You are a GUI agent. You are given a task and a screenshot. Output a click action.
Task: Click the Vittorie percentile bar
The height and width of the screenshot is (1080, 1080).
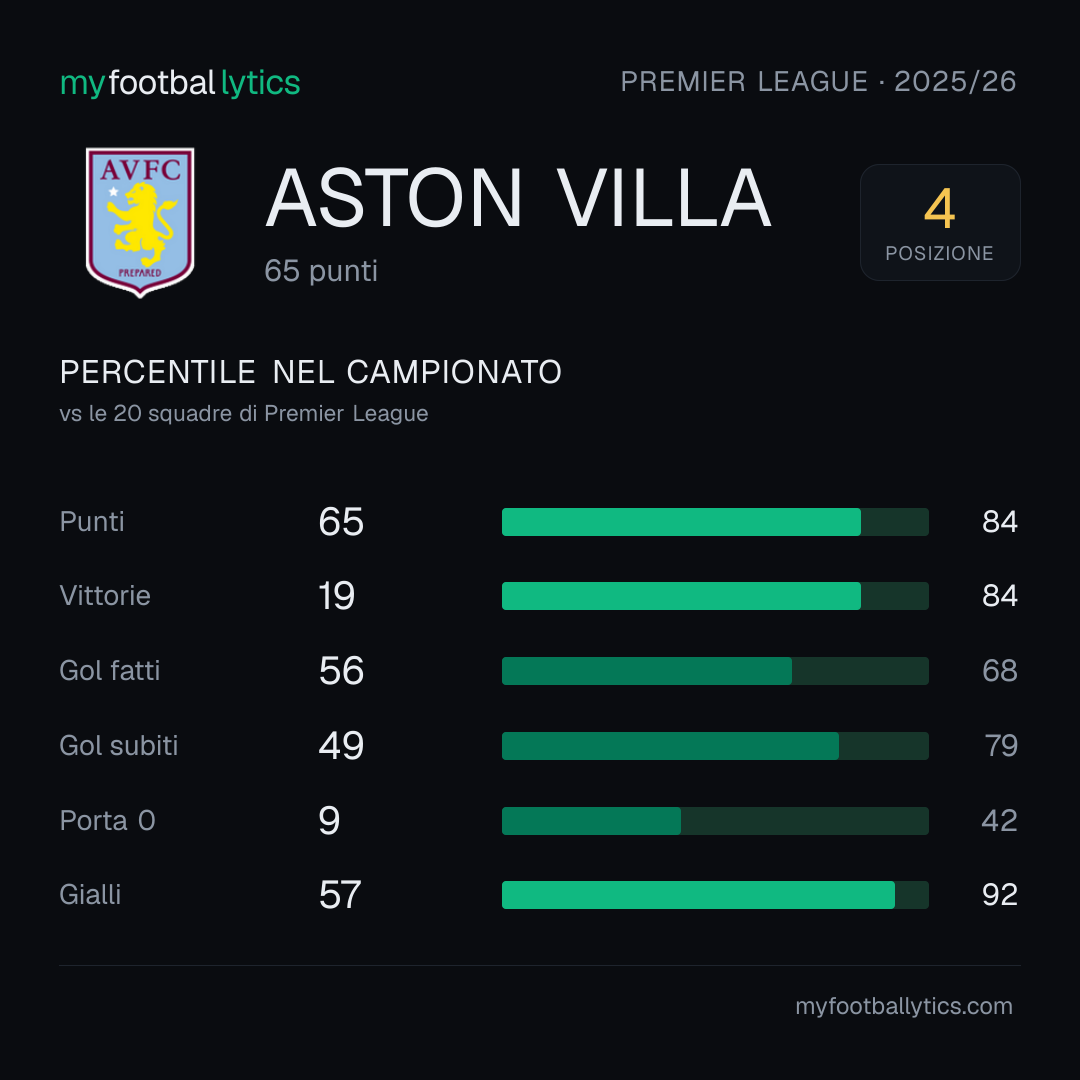click(x=715, y=596)
